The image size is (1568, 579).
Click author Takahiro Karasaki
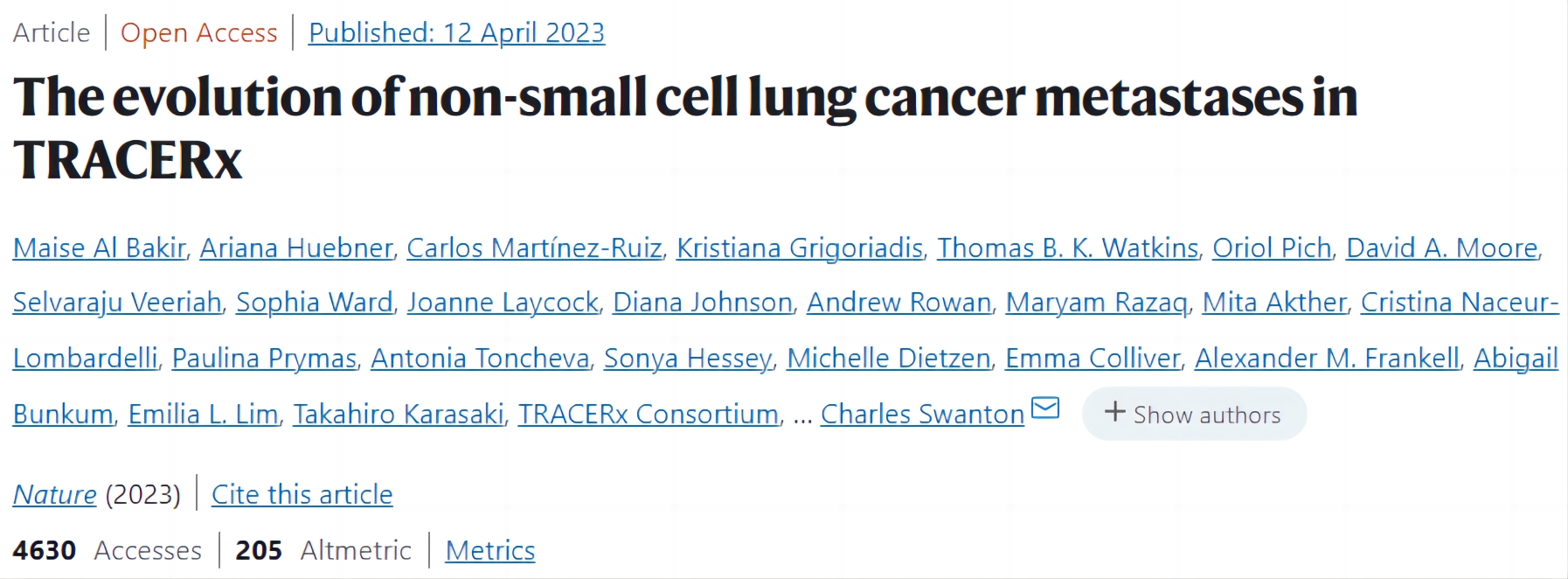(x=399, y=415)
